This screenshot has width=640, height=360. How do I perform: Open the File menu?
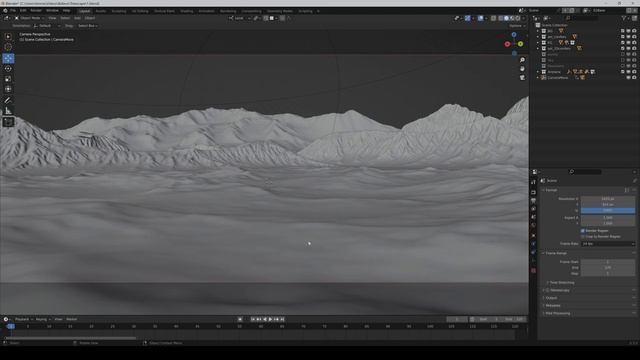tap(13, 11)
